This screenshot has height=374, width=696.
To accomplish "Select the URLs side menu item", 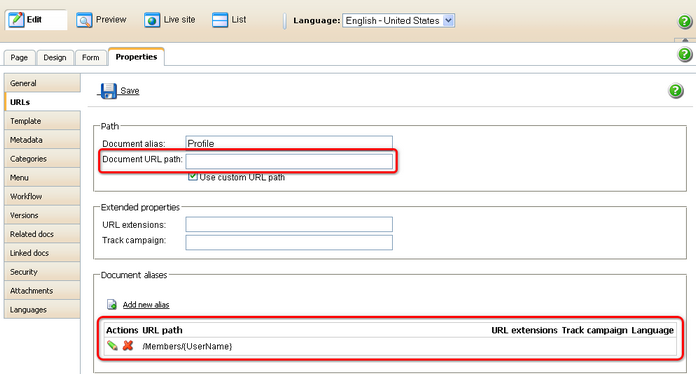I will point(42,102).
